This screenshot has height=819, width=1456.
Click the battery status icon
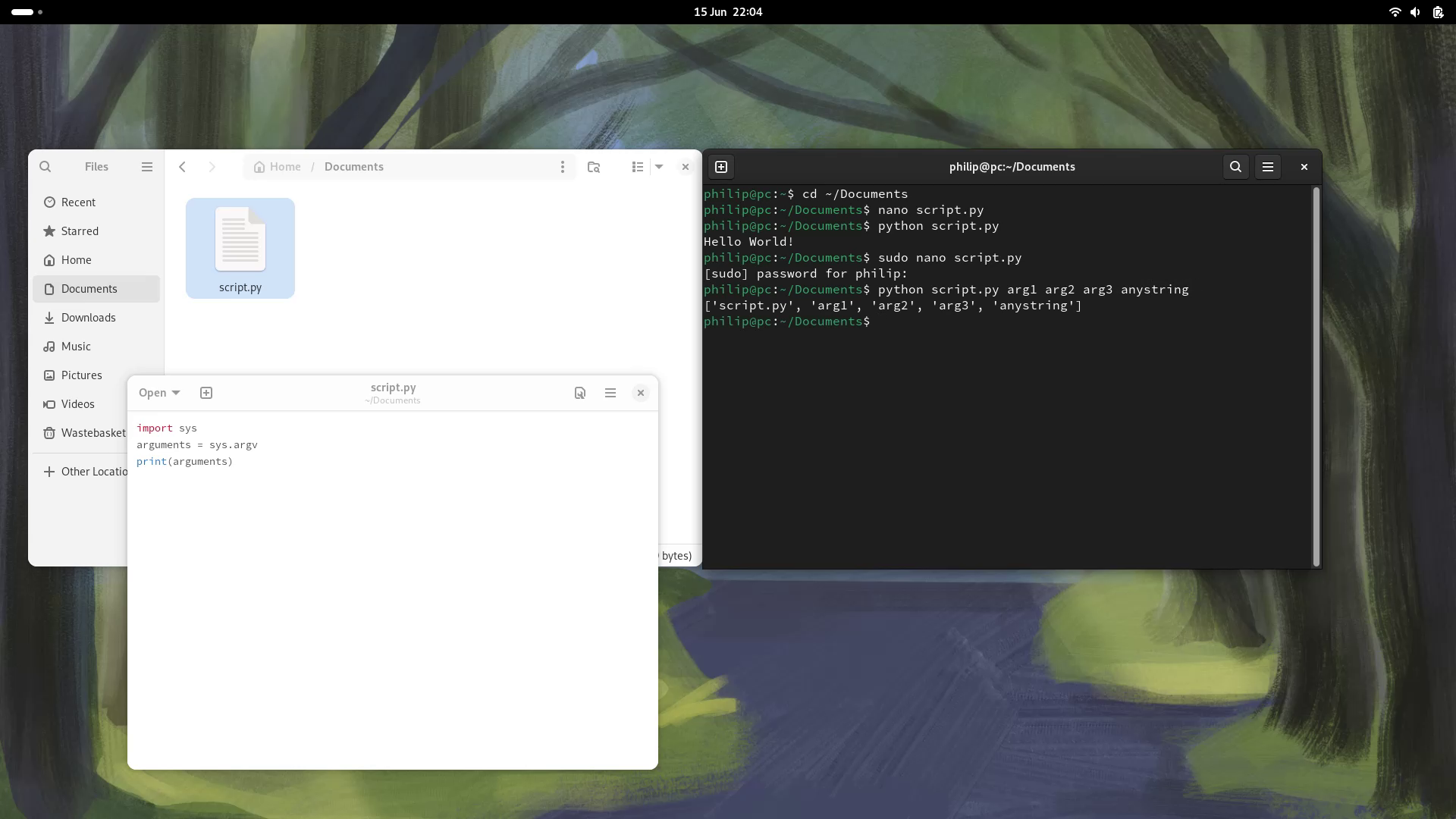[1438, 12]
